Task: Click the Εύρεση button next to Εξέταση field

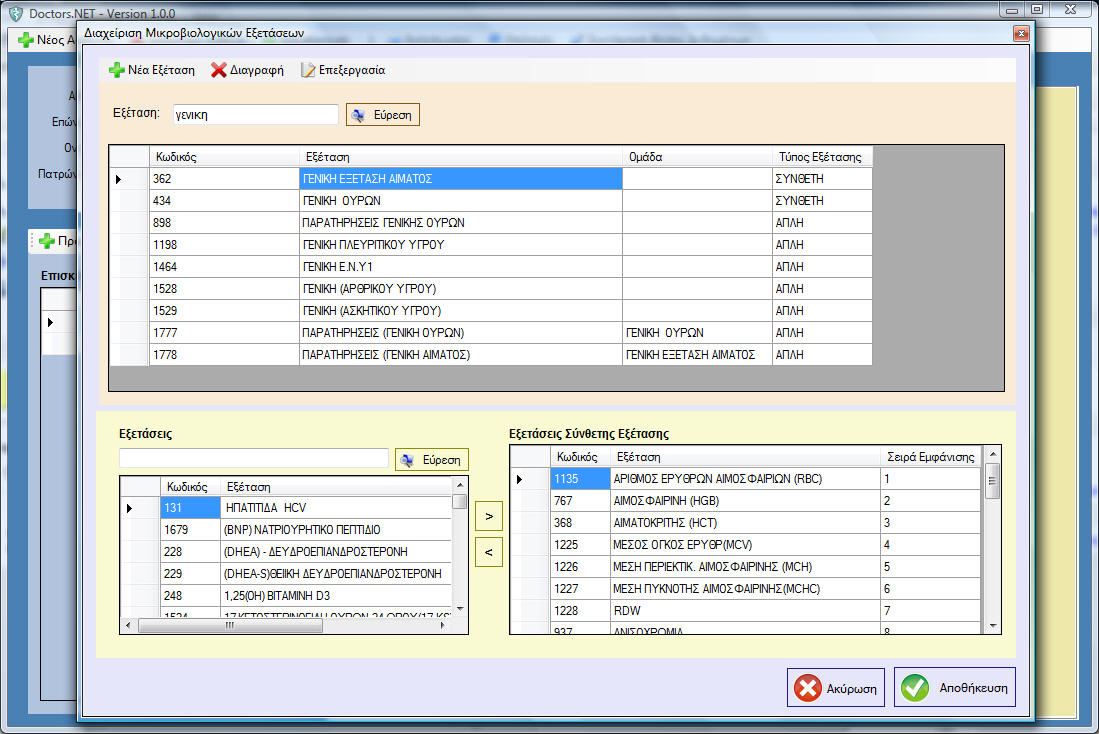Action: click(383, 115)
